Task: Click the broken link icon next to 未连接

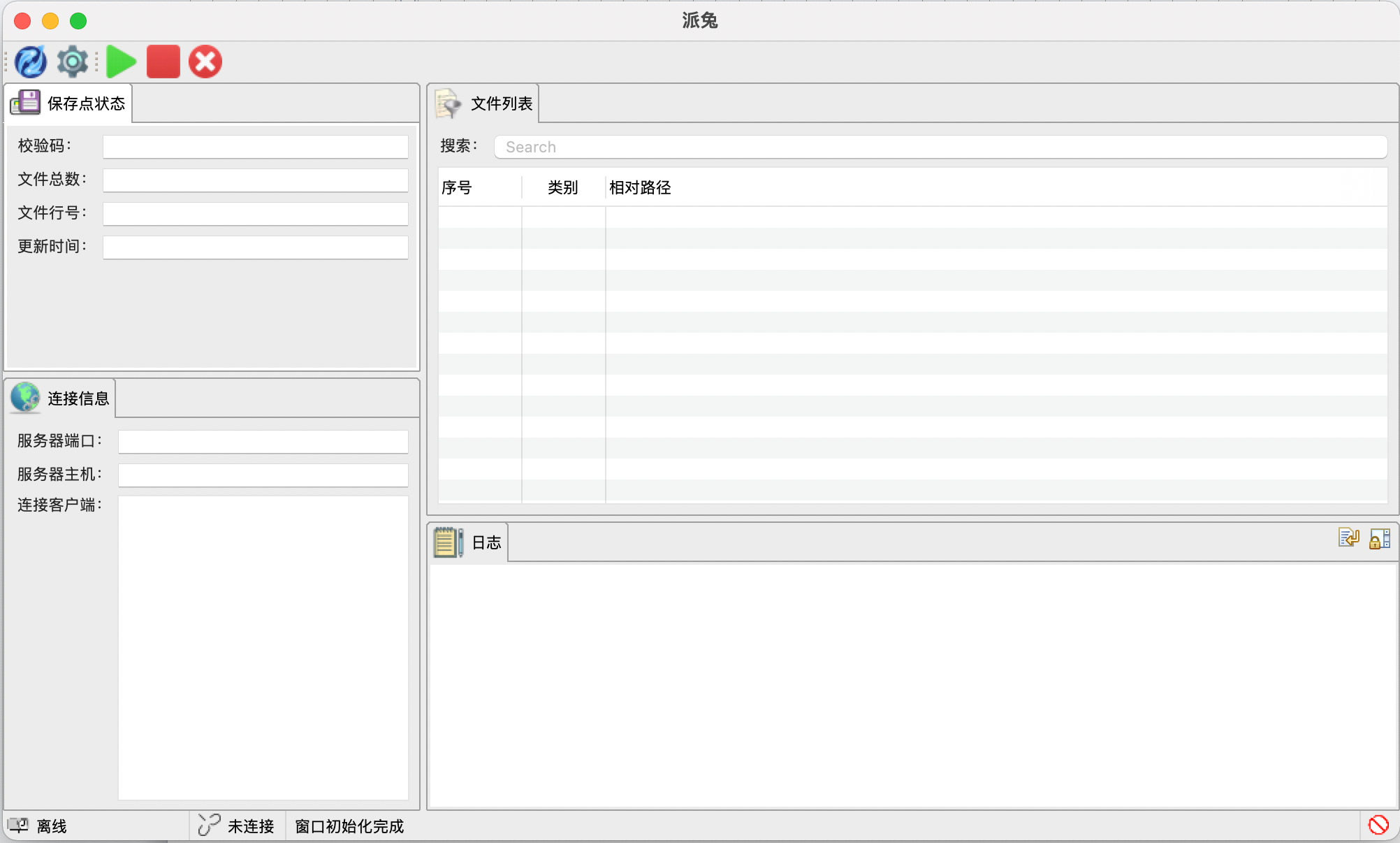Action: coord(207,826)
